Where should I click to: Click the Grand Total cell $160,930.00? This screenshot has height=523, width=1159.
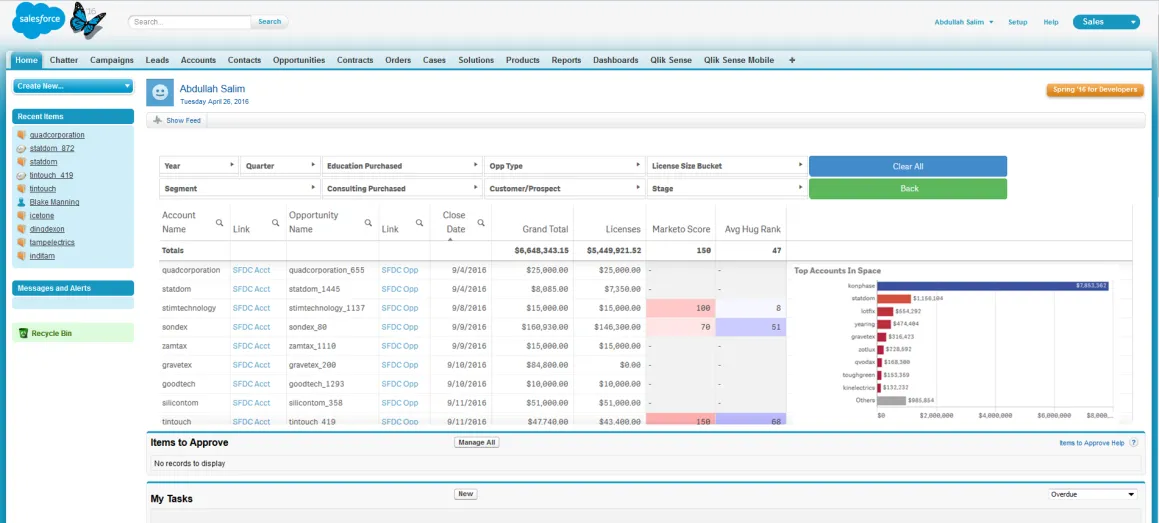(532, 327)
